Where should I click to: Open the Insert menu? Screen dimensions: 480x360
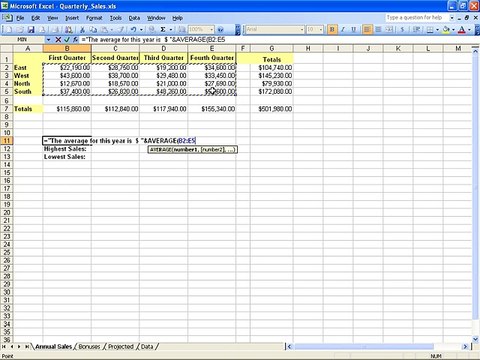(x=72, y=18)
